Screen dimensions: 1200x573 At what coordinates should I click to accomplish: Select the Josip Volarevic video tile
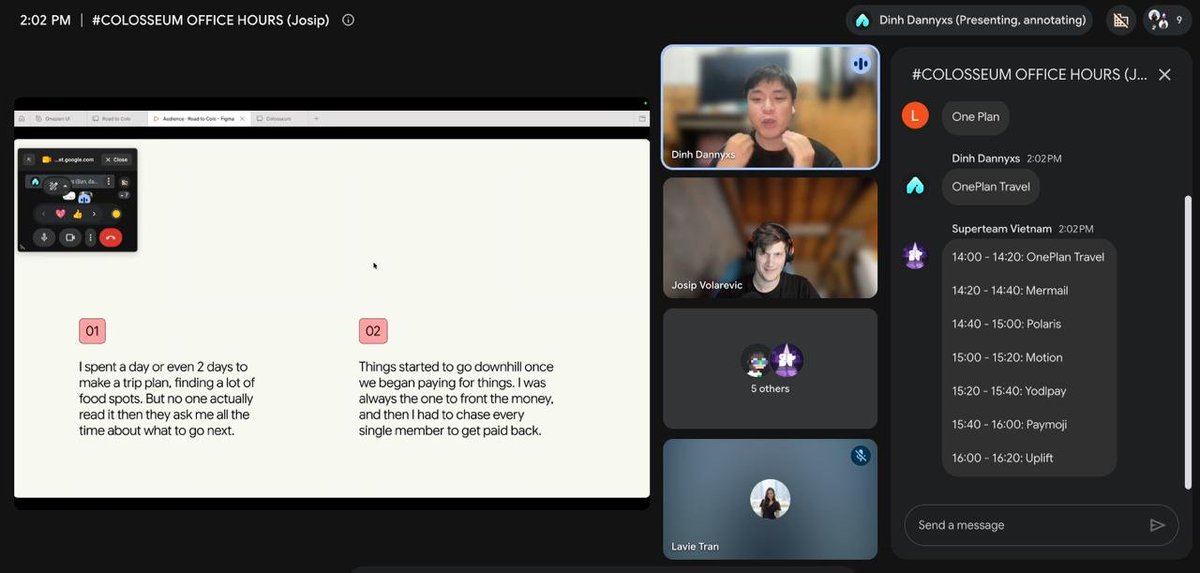(770, 238)
